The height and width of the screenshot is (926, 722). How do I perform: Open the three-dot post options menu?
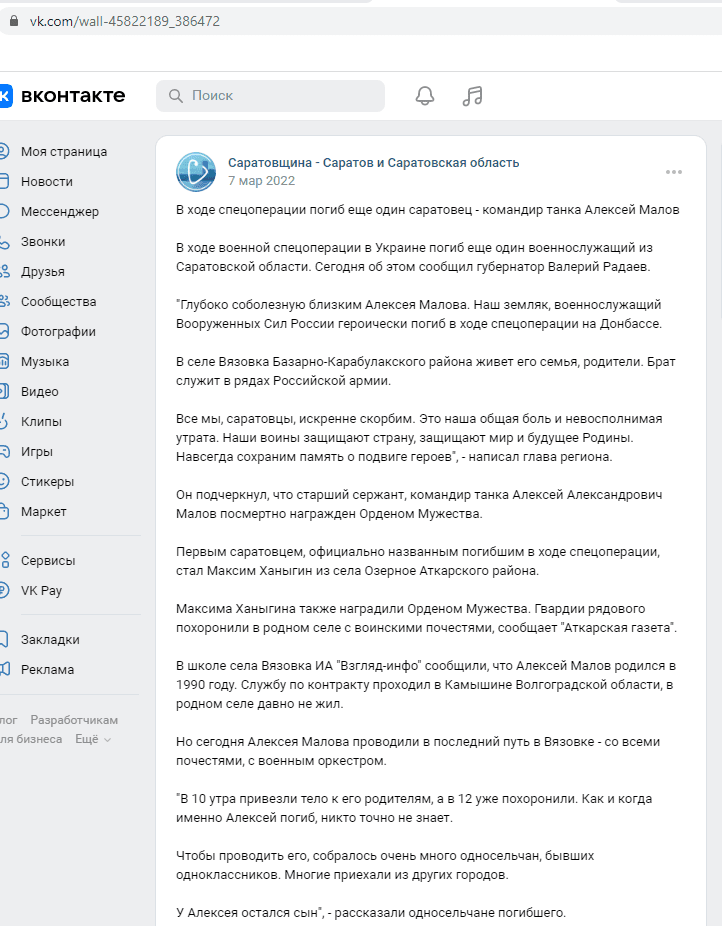pyautogui.click(x=674, y=172)
